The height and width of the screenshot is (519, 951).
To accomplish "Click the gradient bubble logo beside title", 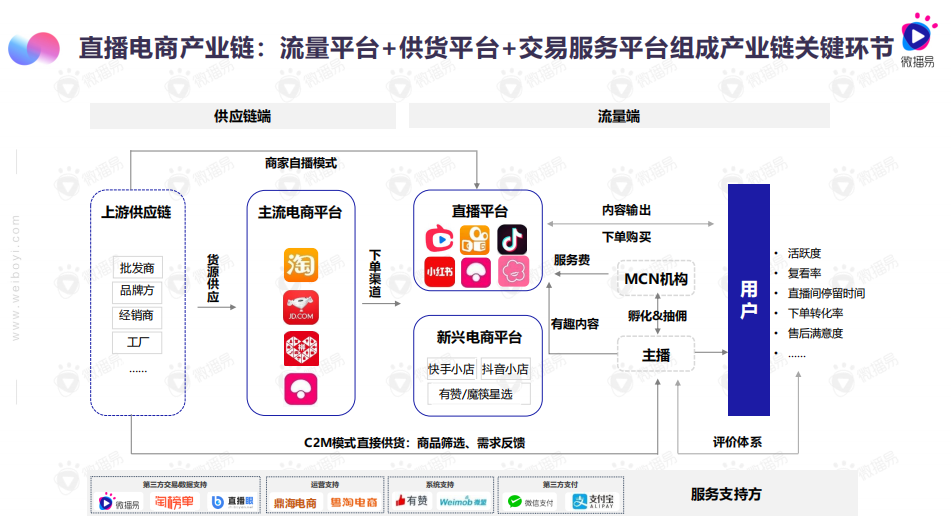I will pos(34,49).
